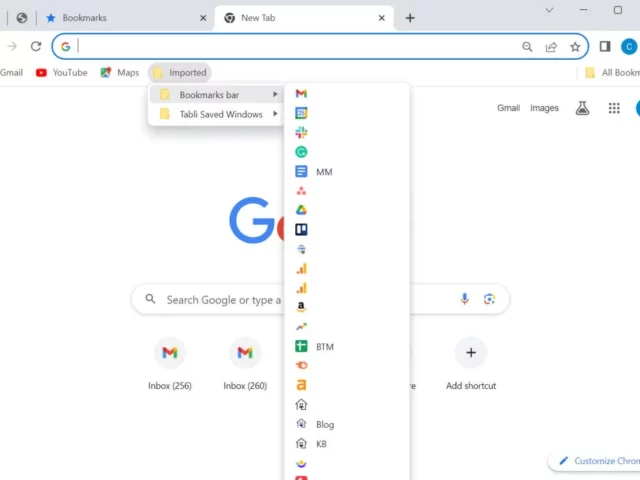Screen dimensions: 640x480
Task: Click the Images link
Action: point(544,108)
